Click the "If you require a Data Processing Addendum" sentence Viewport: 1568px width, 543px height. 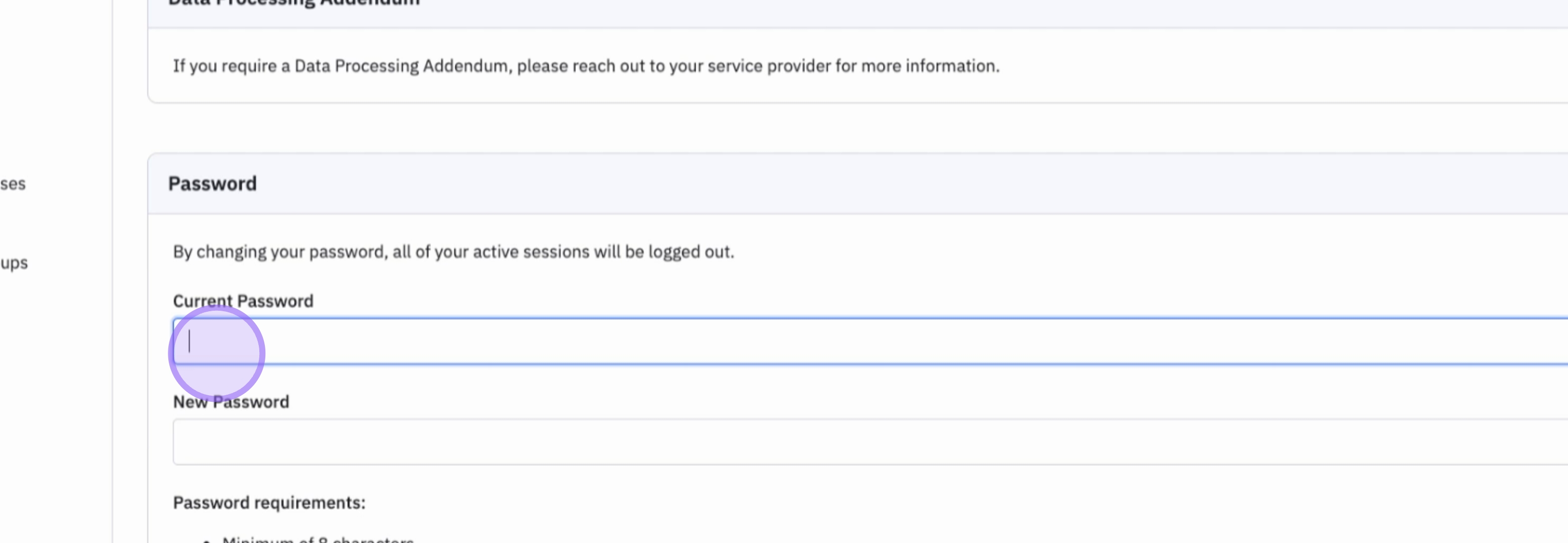point(585,66)
